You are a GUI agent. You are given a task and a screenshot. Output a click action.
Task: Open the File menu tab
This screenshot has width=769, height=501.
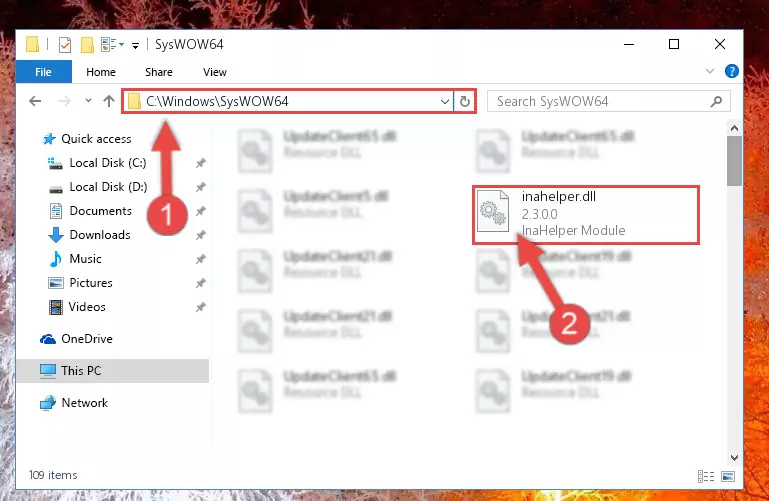click(x=44, y=72)
